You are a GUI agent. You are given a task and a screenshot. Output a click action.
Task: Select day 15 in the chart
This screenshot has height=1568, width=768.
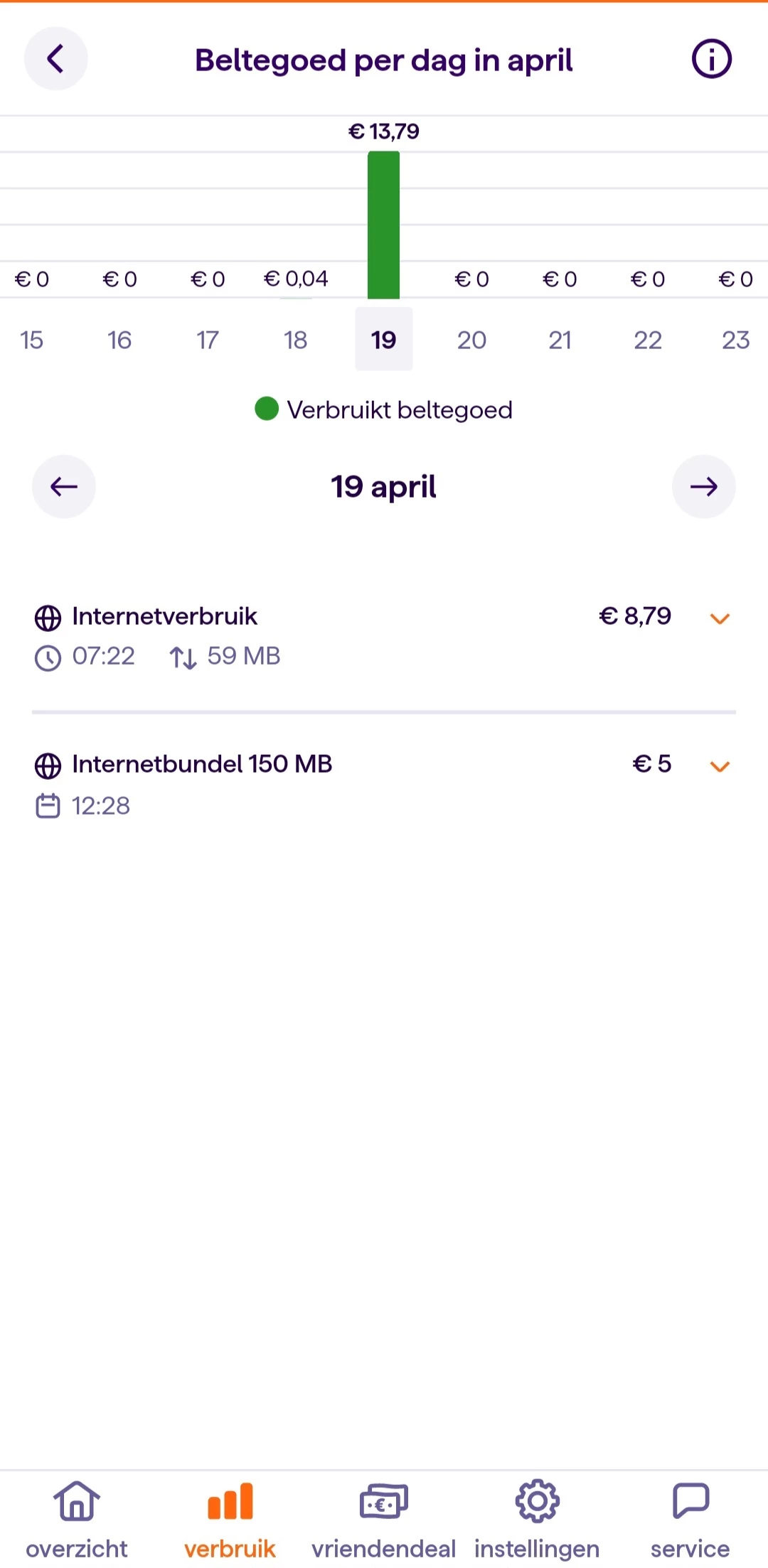pos(32,340)
